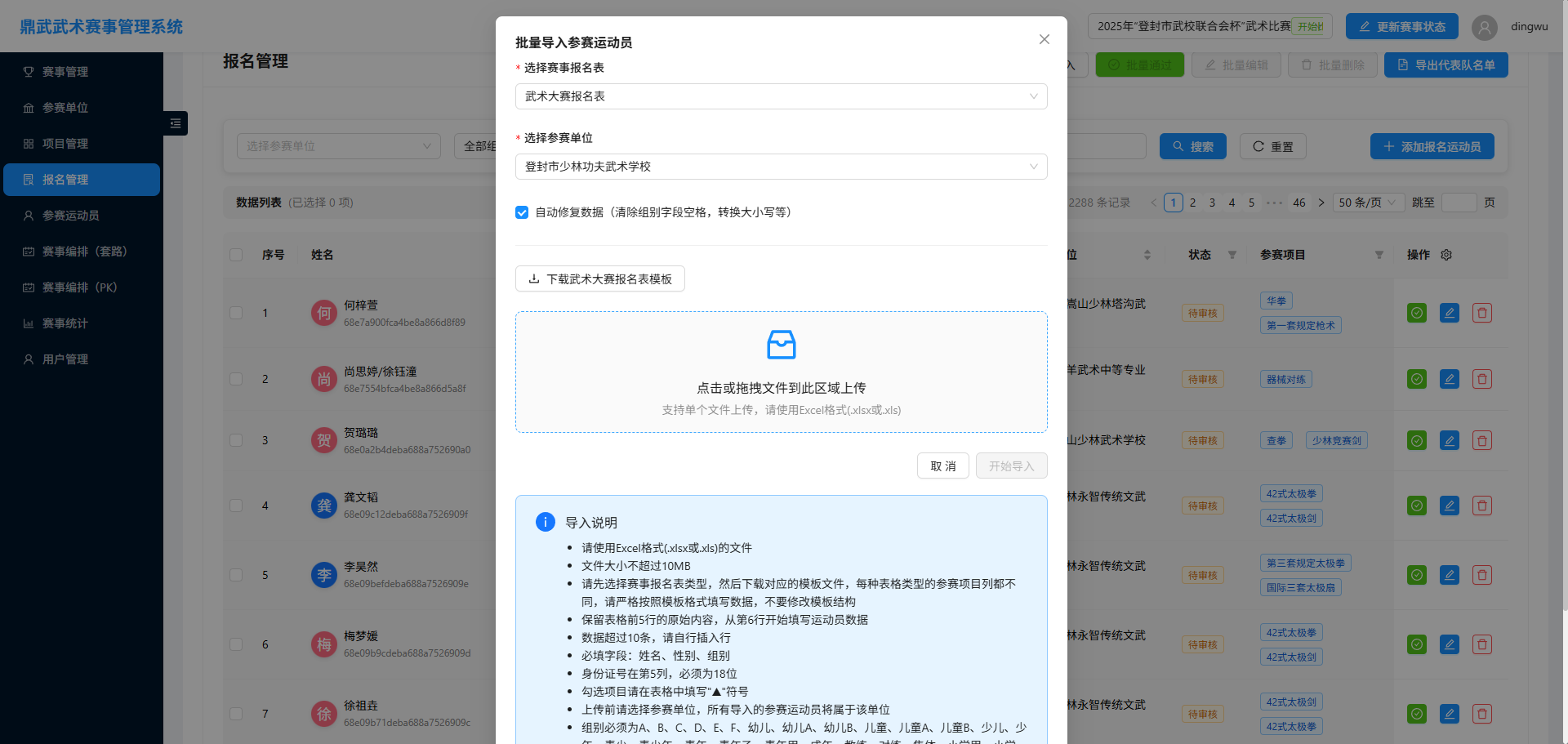This screenshot has width=1568, height=744.
Task: Click the 跳至 page number input field
Action: (1459, 203)
